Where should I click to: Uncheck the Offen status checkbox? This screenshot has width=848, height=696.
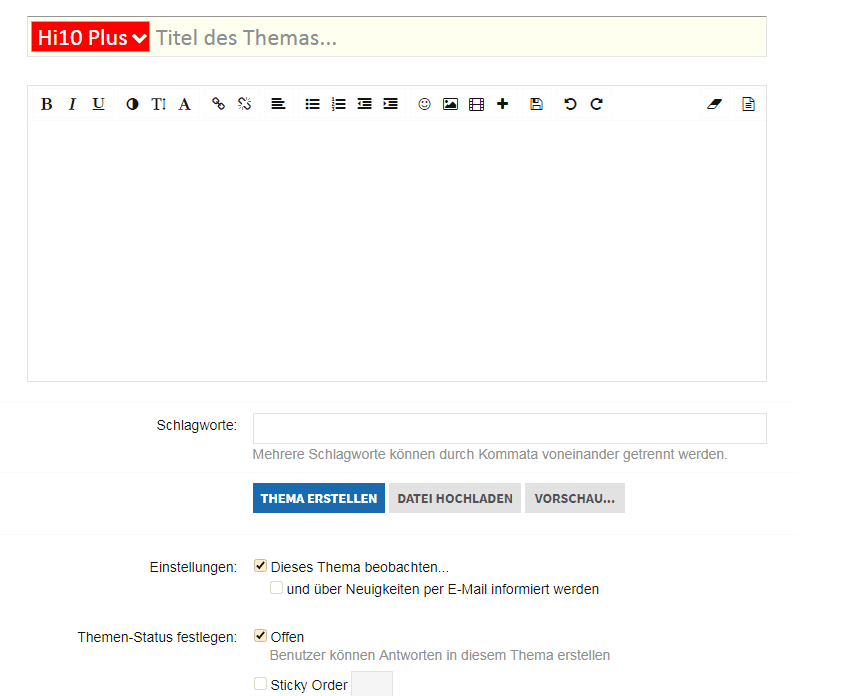coord(260,636)
